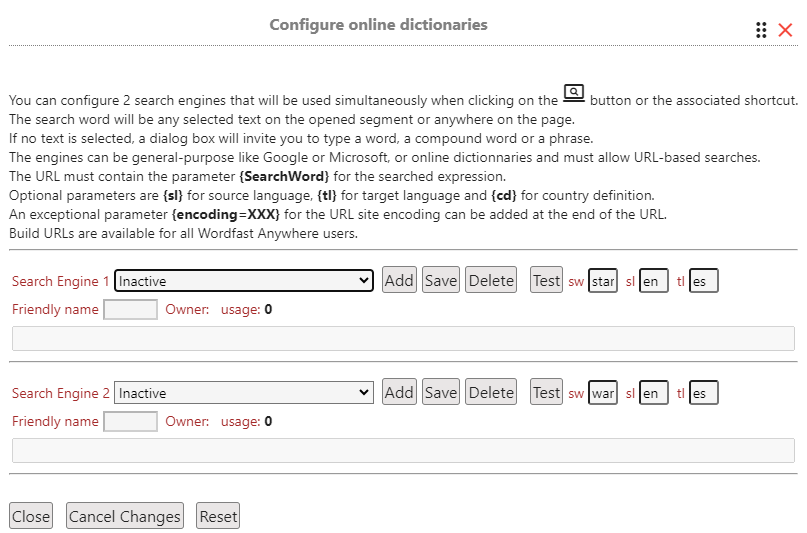The height and width of the screenshot is (533, 807).
Task: Click Add for Search Engine 1
Action: coord(399,280)
